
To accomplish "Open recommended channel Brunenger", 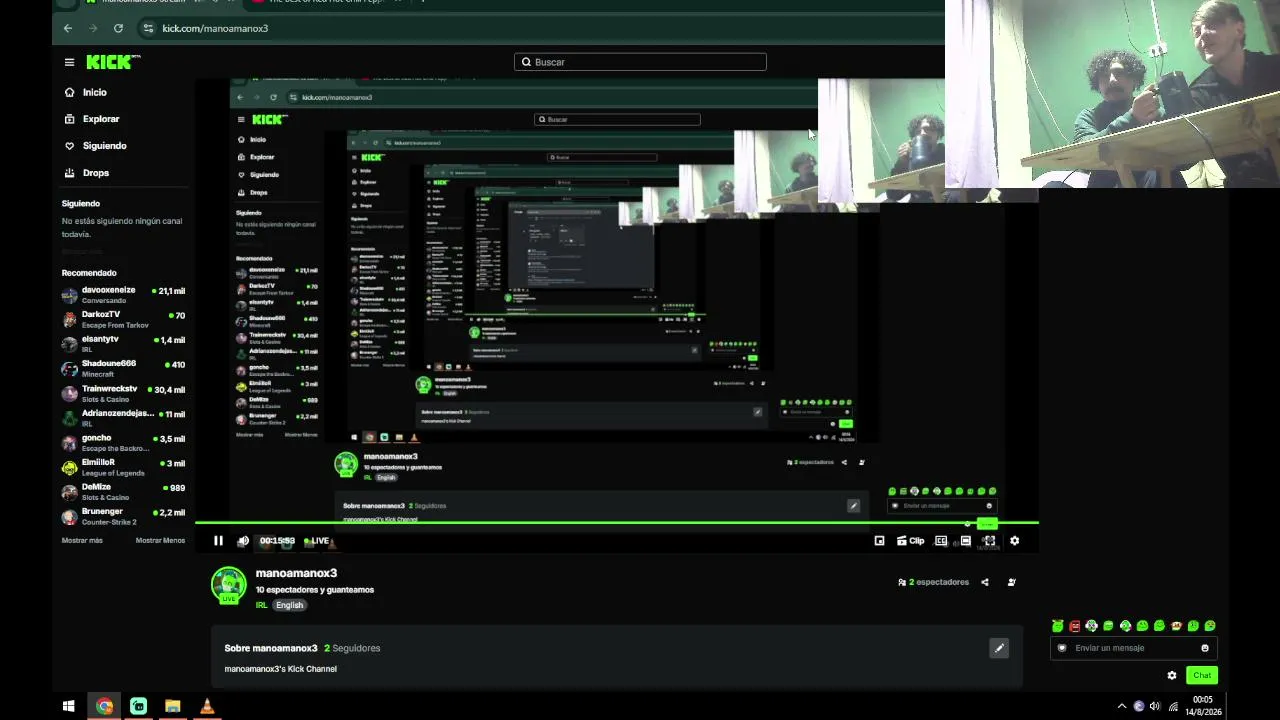I will [123, 516].
